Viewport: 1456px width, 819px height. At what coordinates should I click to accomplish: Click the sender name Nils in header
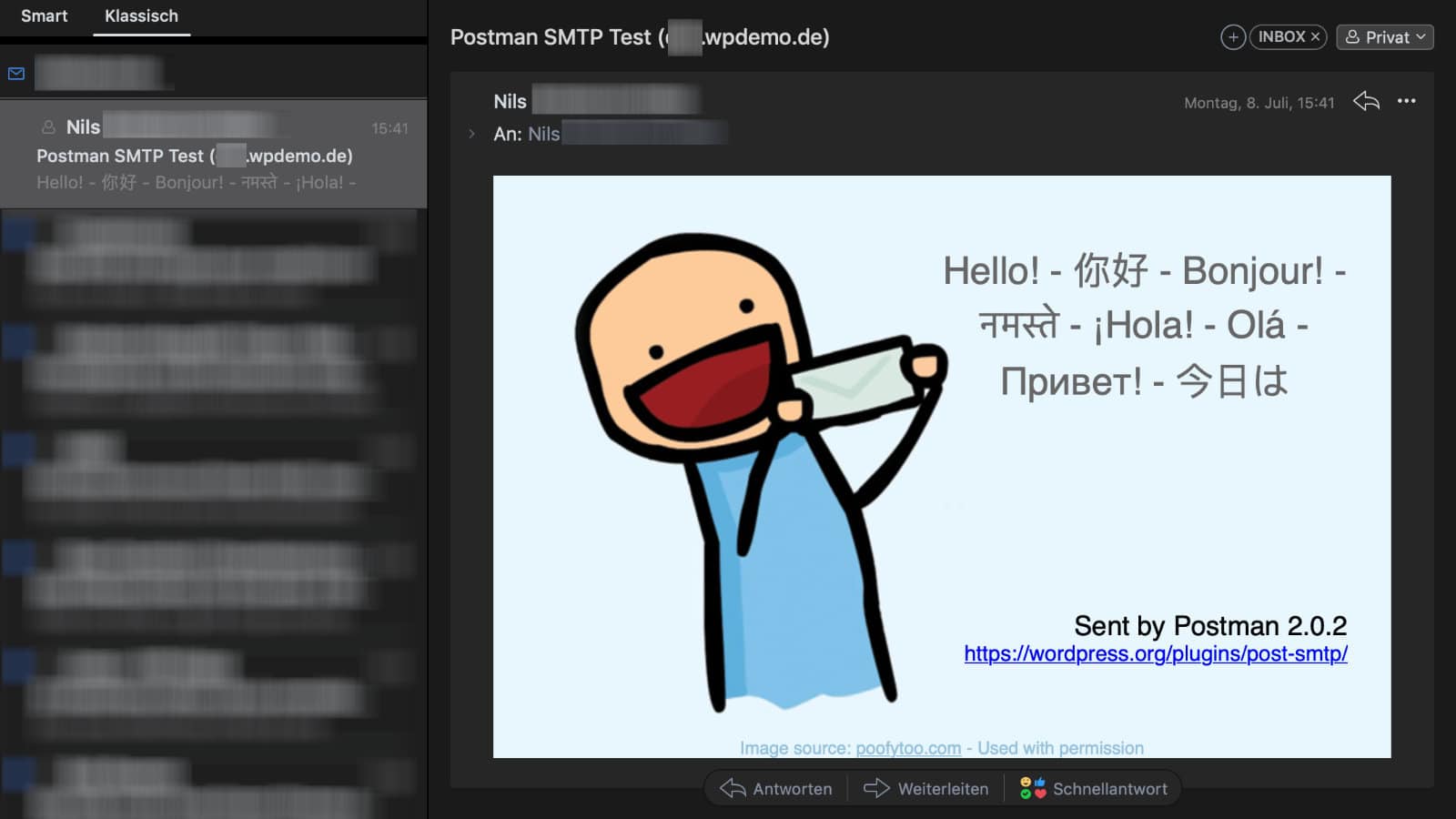point(510,101)
